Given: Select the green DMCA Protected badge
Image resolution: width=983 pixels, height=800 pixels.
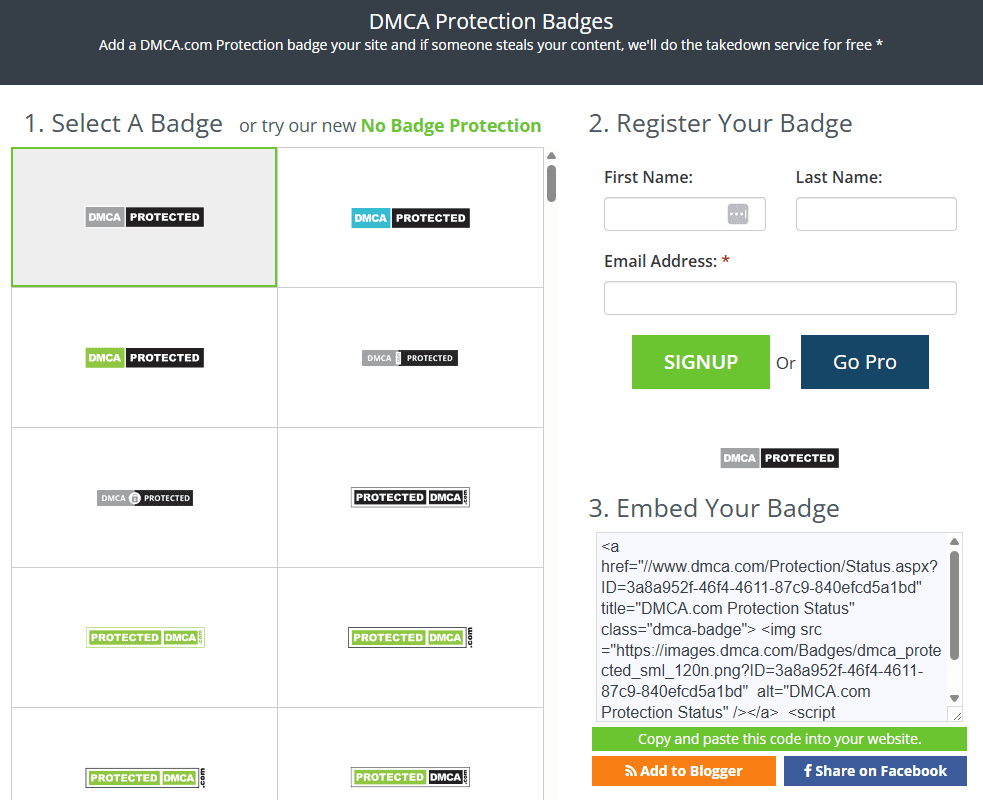Looking at the screenshot, I should [x=144, y=358].
